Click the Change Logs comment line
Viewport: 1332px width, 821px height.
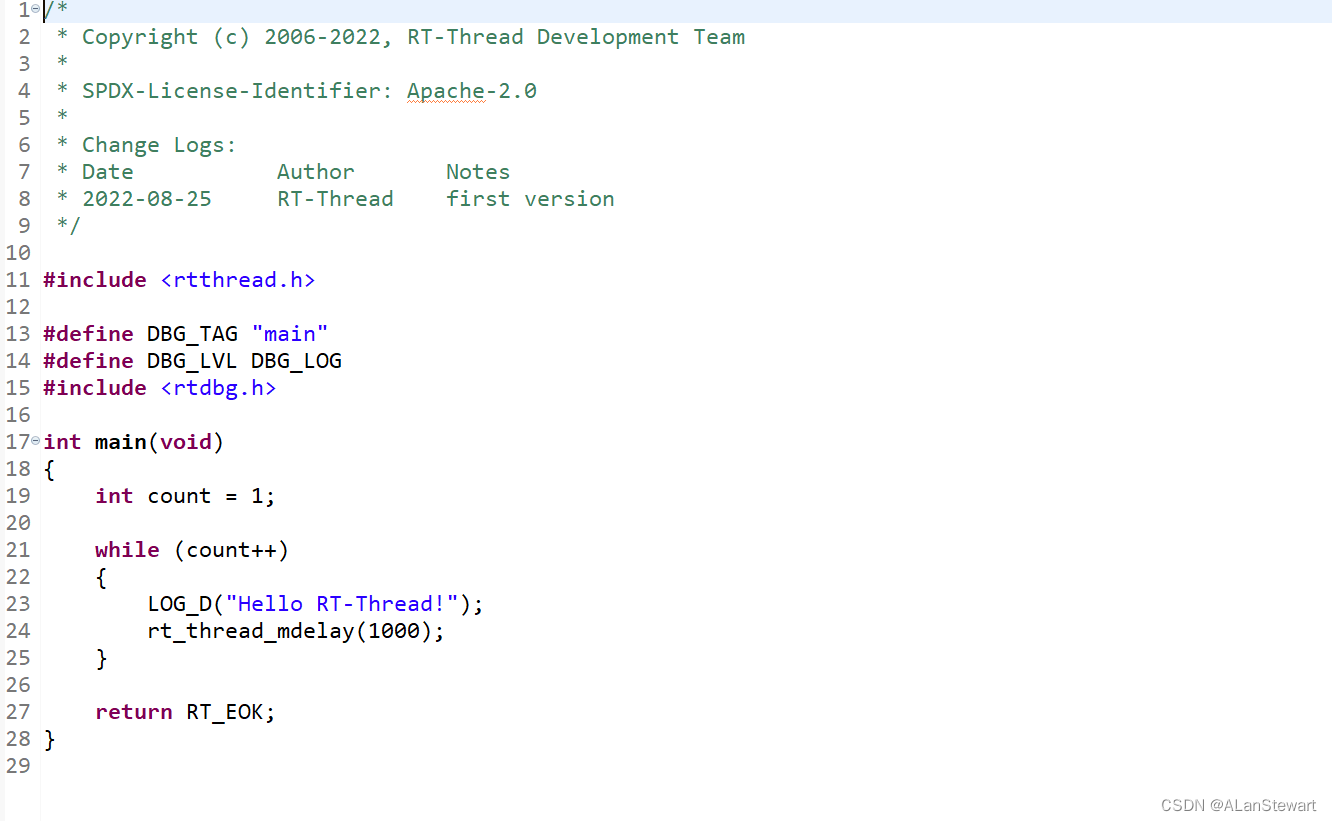pos(159,145)
